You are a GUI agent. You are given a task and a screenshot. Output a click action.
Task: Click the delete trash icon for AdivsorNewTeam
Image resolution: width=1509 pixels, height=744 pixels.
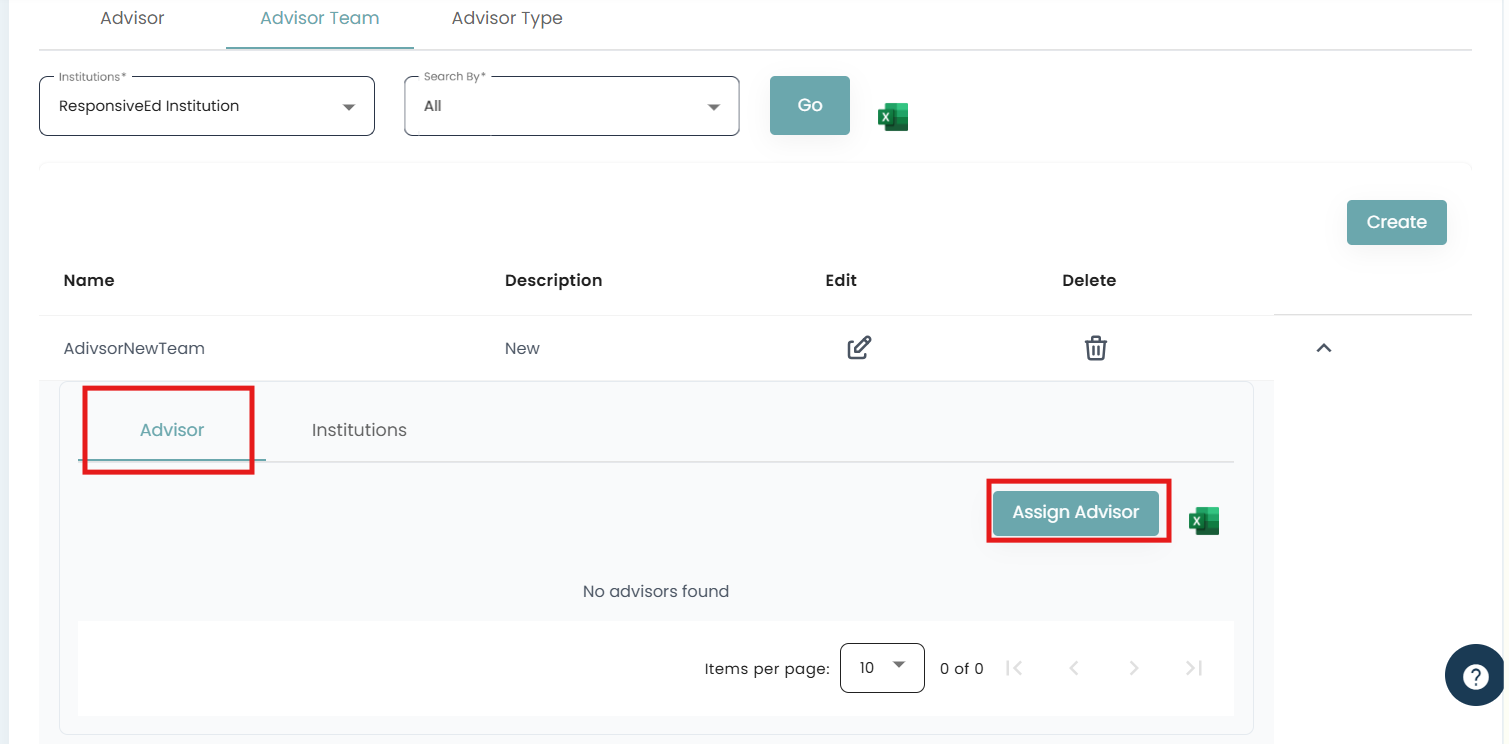tap(1096, 348)
